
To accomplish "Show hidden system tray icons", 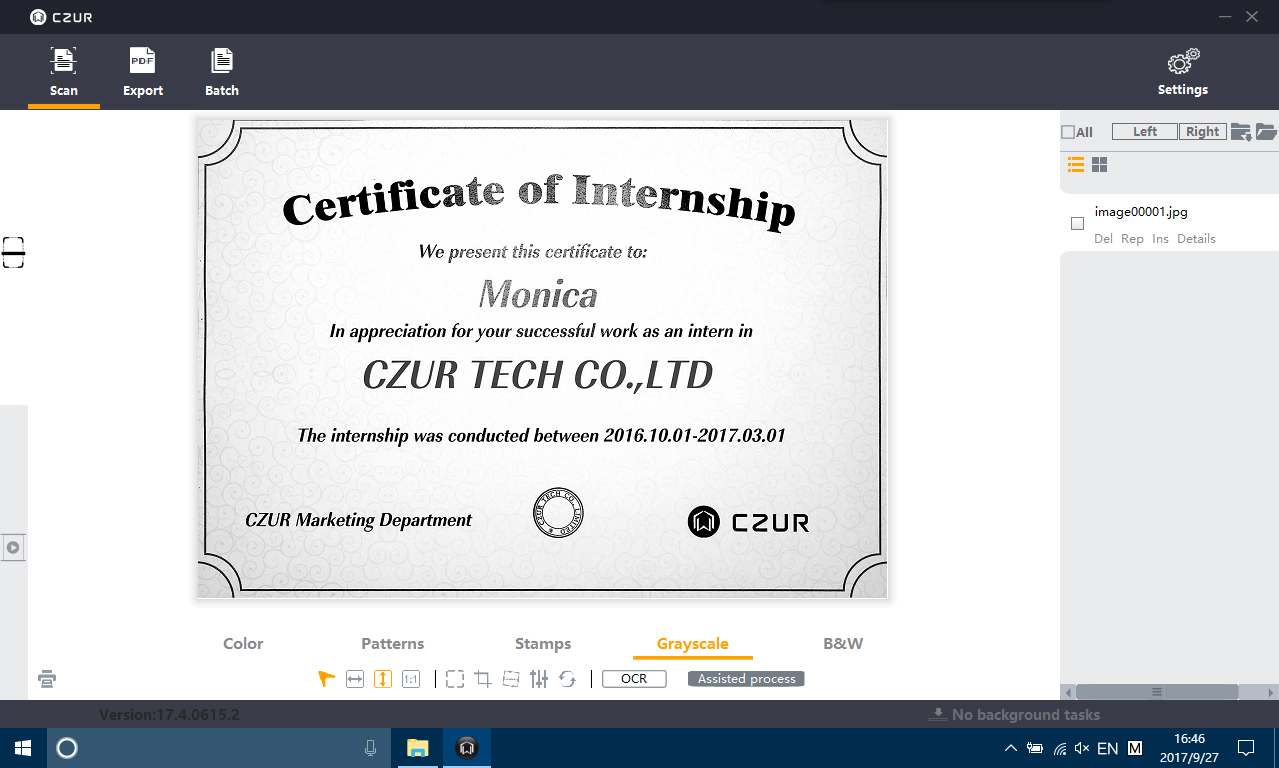I will (x=1011, y=748).
